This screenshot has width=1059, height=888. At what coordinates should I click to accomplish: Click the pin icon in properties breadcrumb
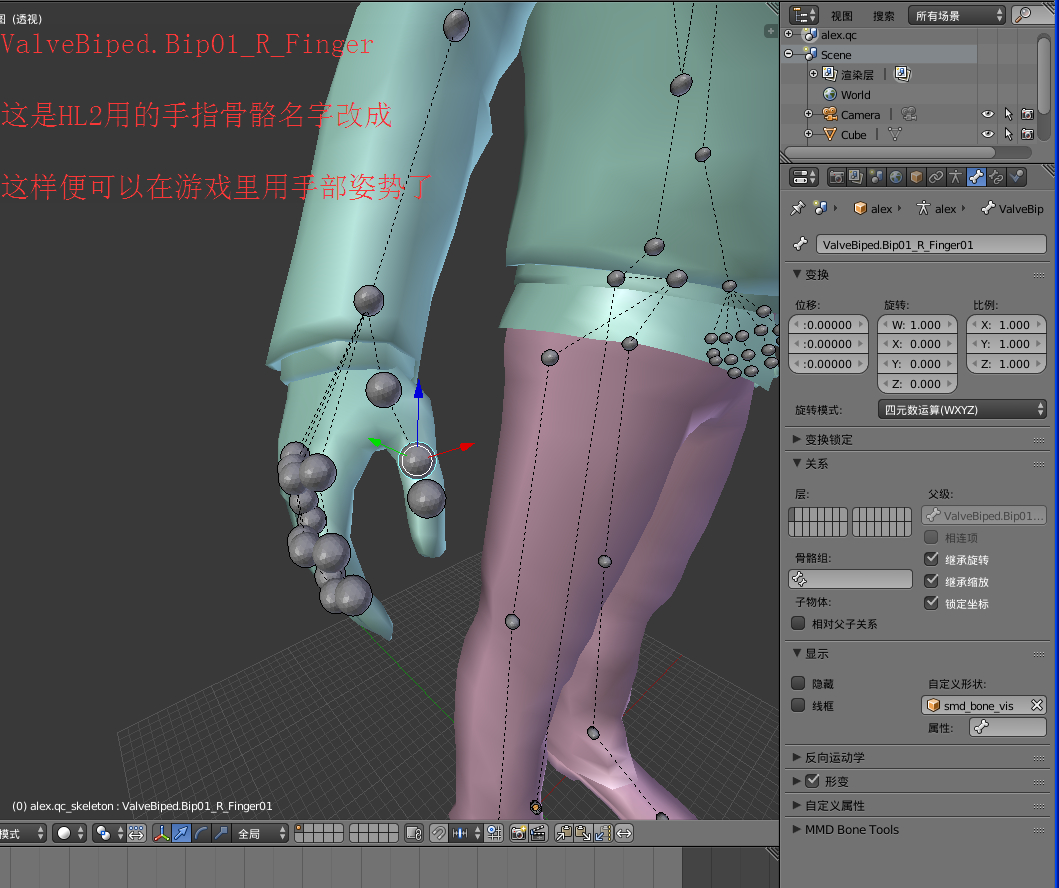(x=798, y=208)
